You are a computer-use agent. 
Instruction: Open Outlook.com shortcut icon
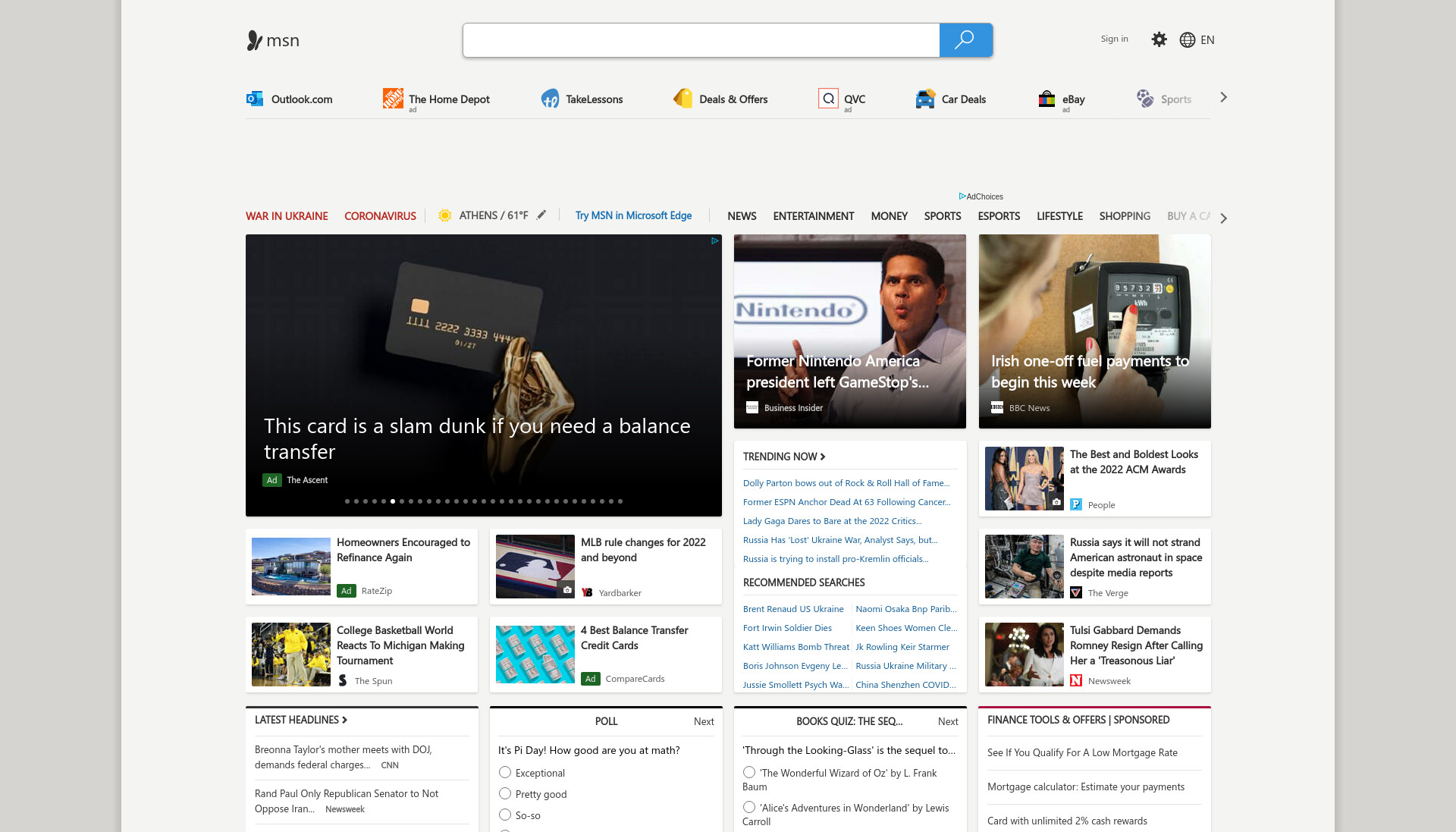(255, 99)
